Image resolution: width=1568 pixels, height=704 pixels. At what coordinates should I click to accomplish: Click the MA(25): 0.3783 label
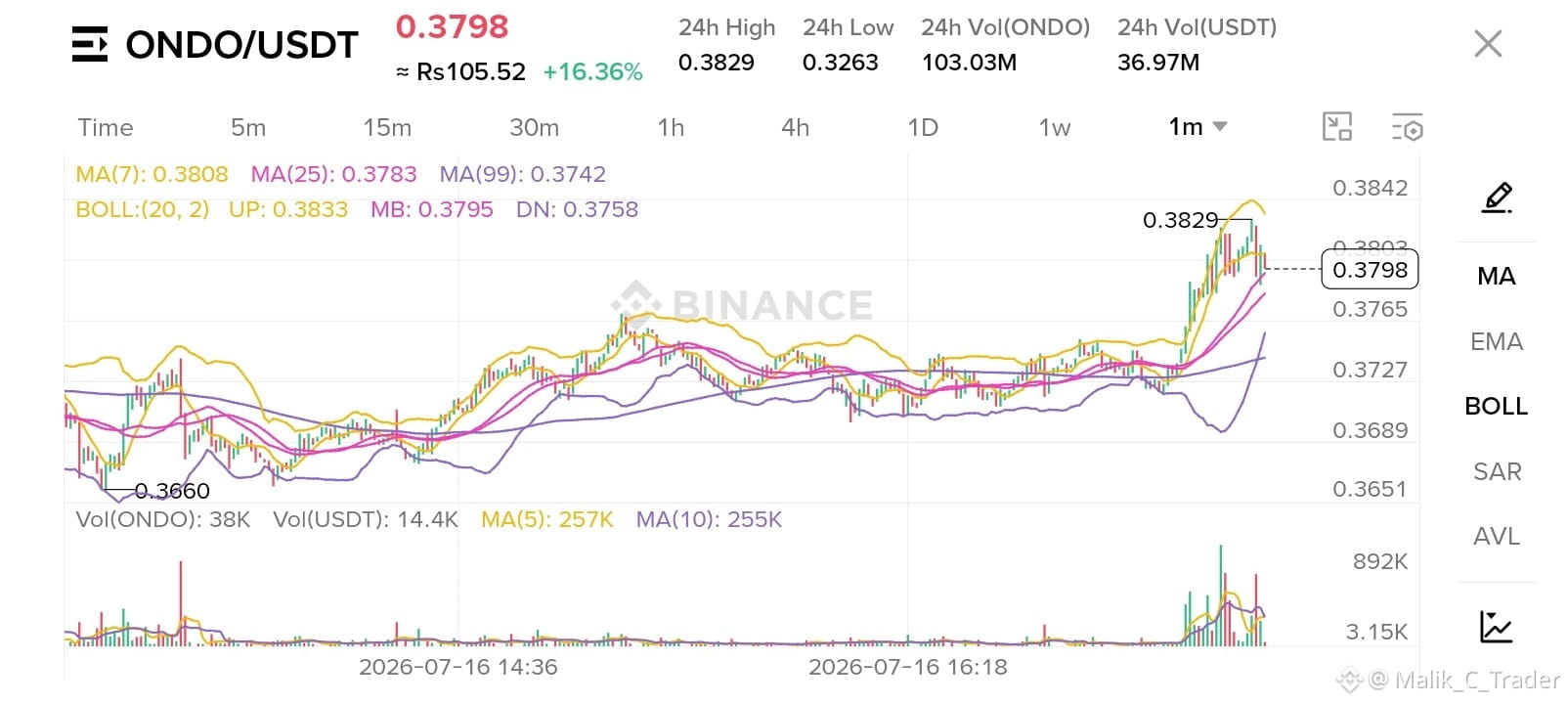pyautogui.click(x=333, y=174)
